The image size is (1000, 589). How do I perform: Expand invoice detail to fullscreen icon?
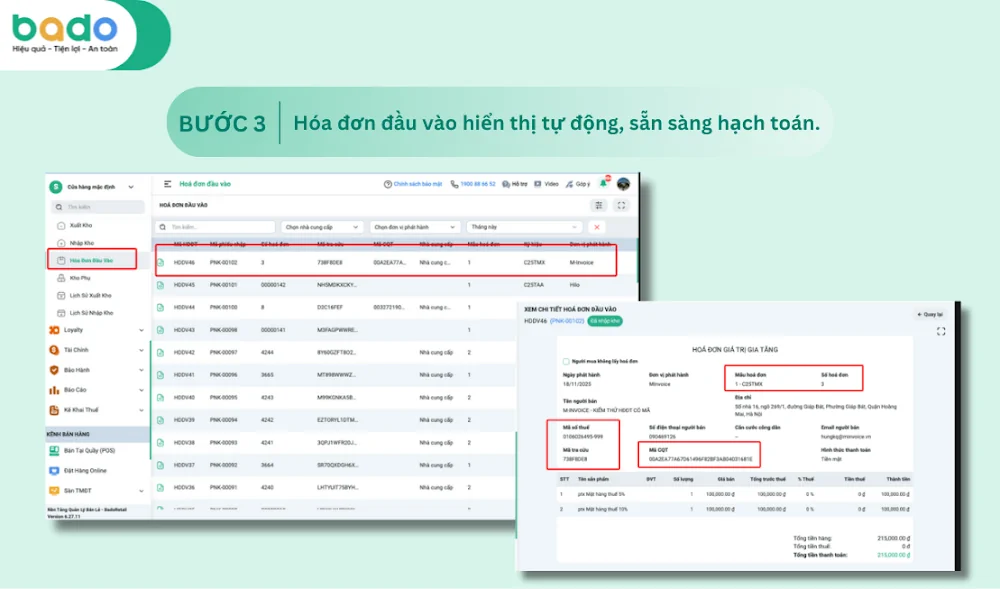941,331
